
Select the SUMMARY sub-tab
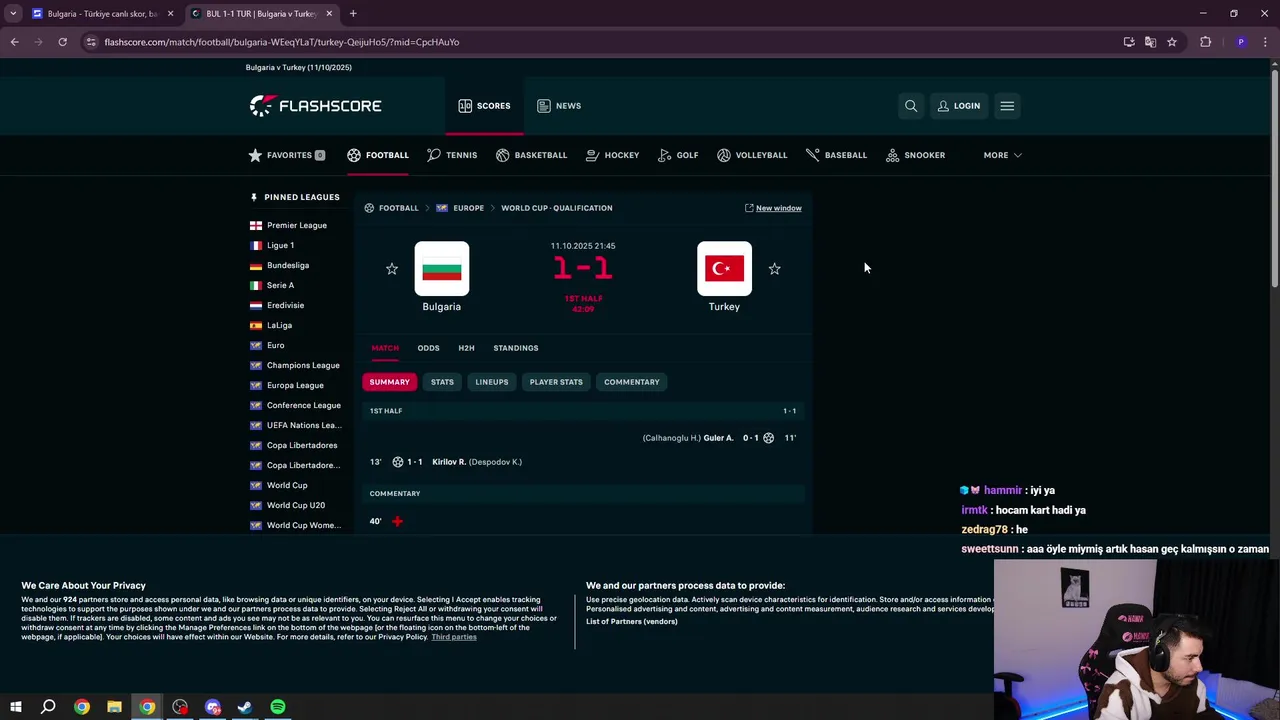389,382
